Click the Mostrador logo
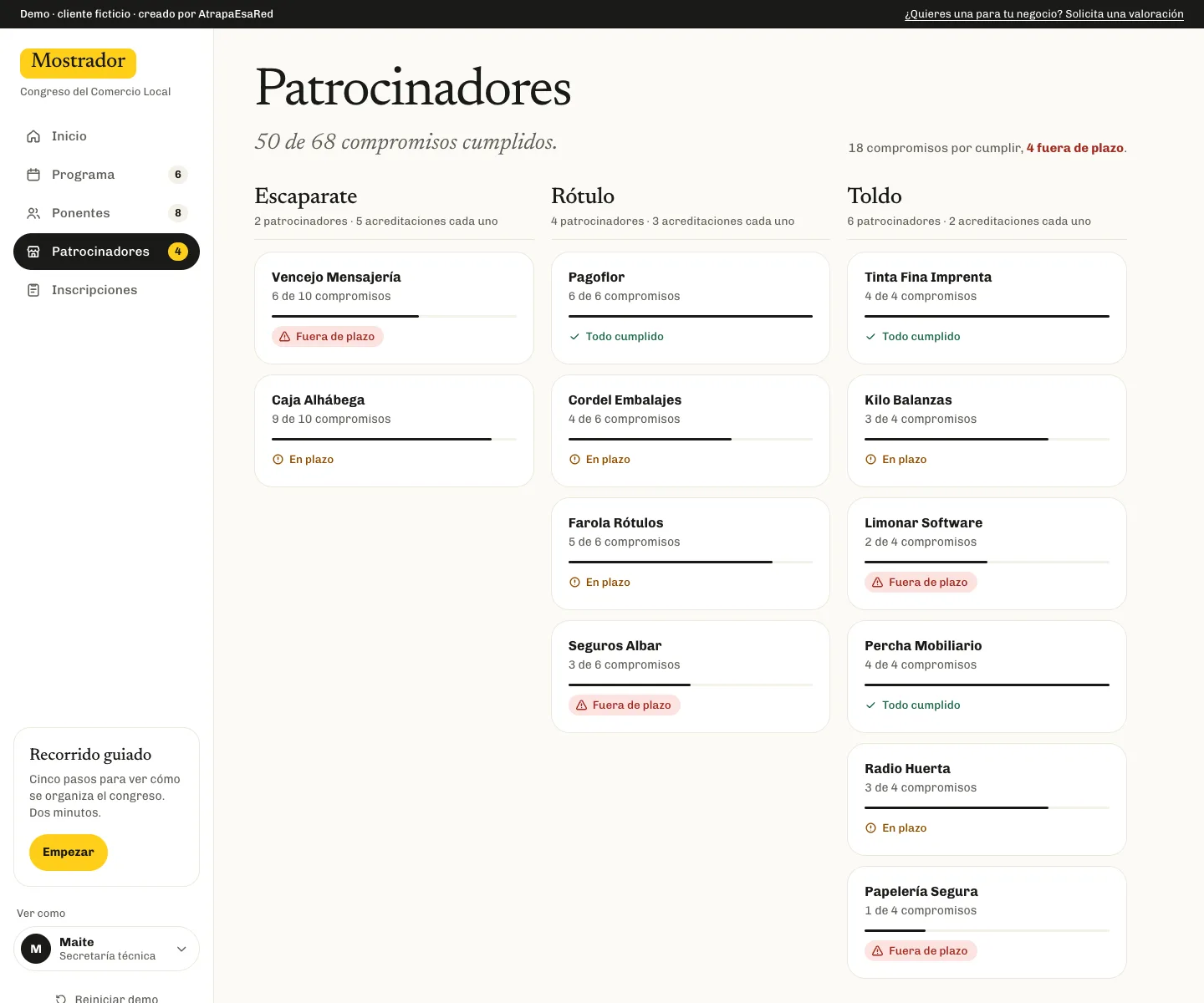 [78, 63]
